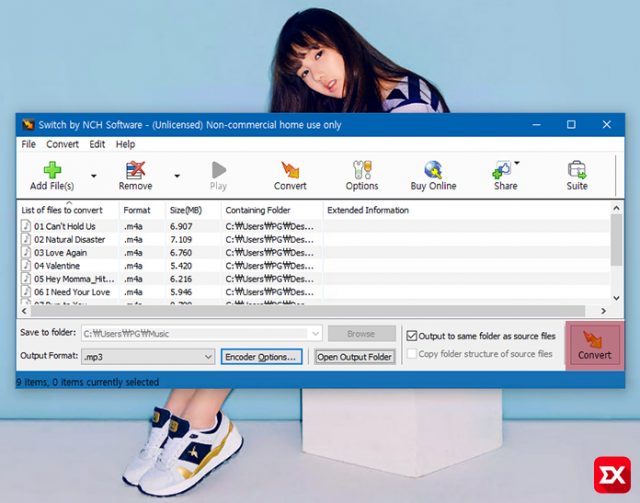This screenshot has height=503, width=640.
Task: Click the Play toolbar button
Action: 218,176
